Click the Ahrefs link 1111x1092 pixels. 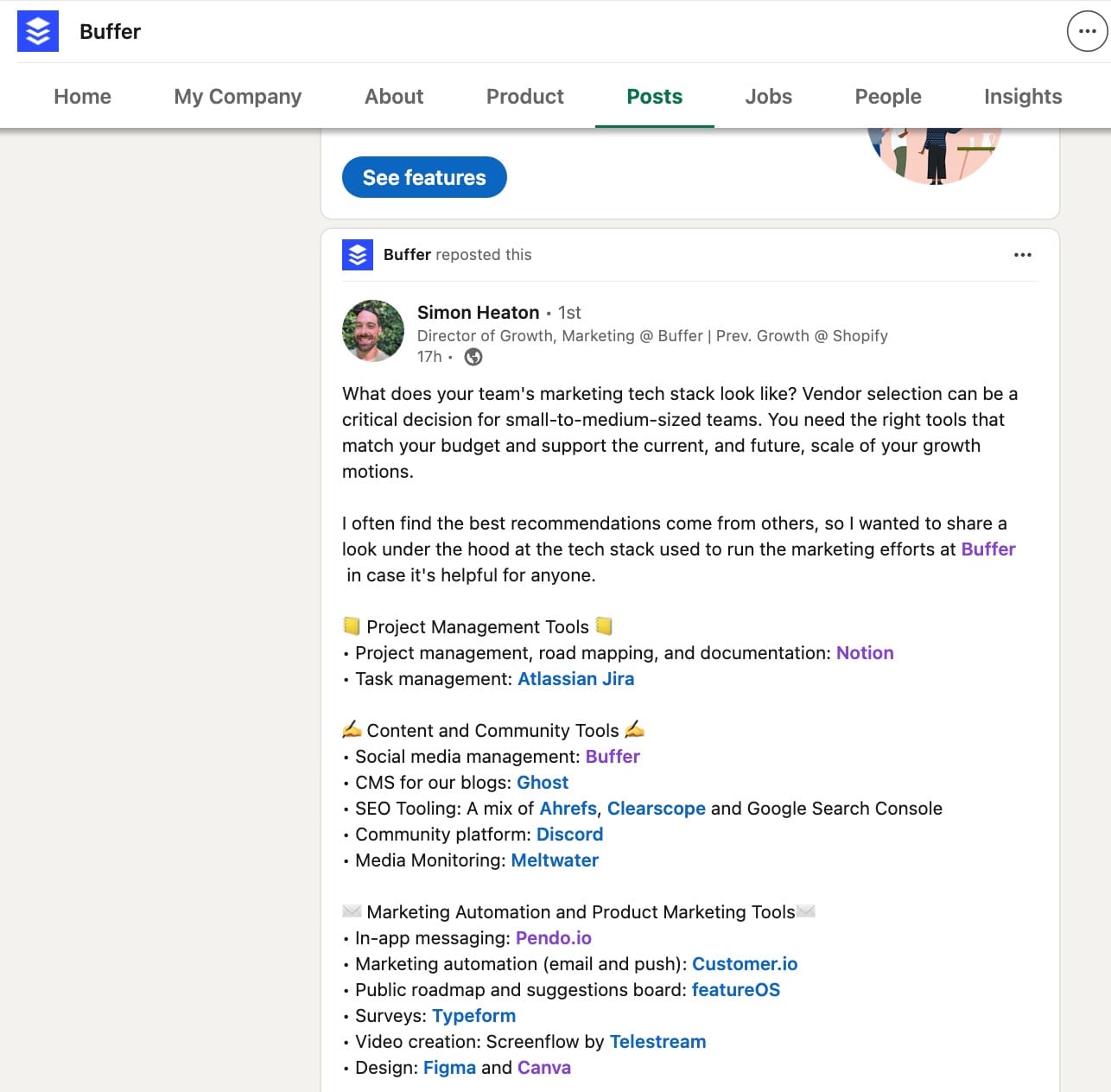[568, 808]
